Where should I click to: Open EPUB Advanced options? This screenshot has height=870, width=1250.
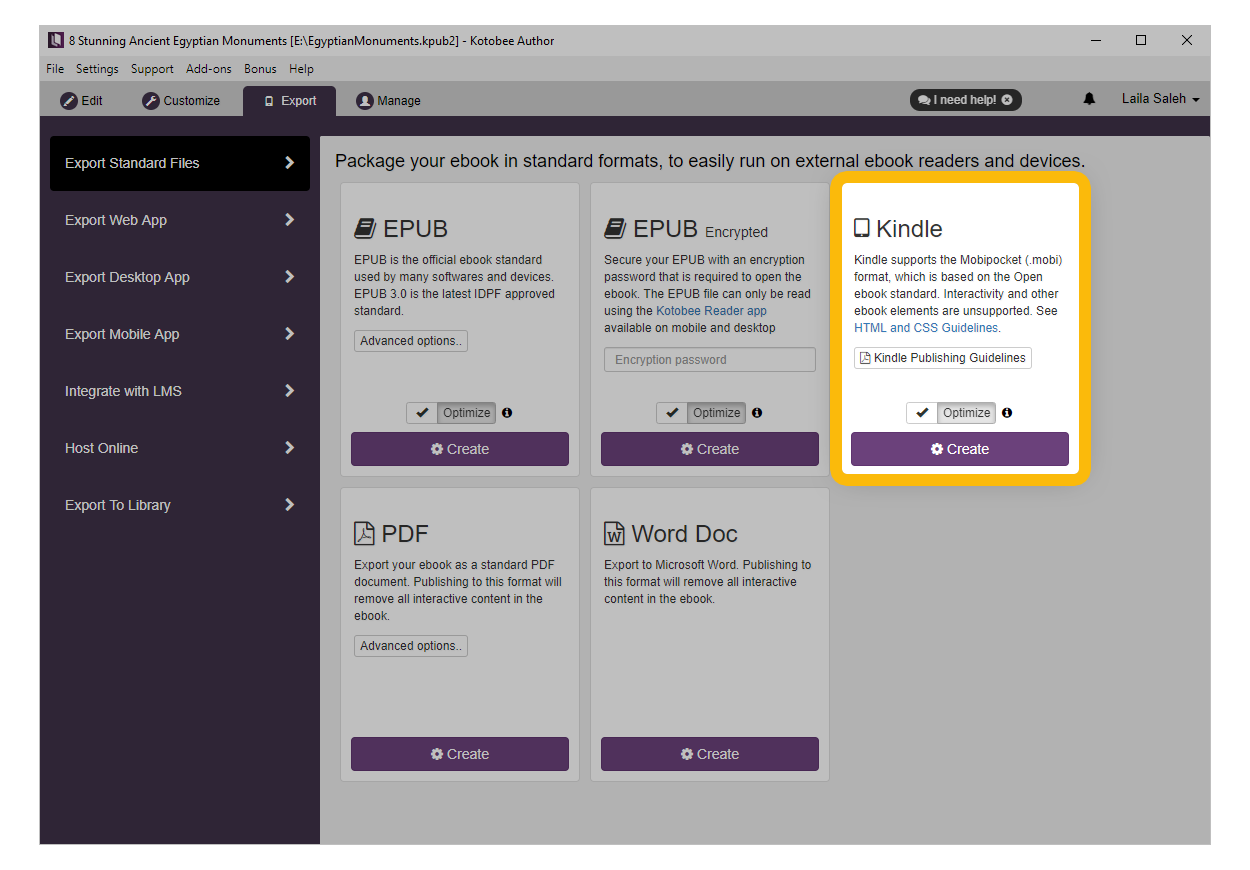click(x=411, y=341)
